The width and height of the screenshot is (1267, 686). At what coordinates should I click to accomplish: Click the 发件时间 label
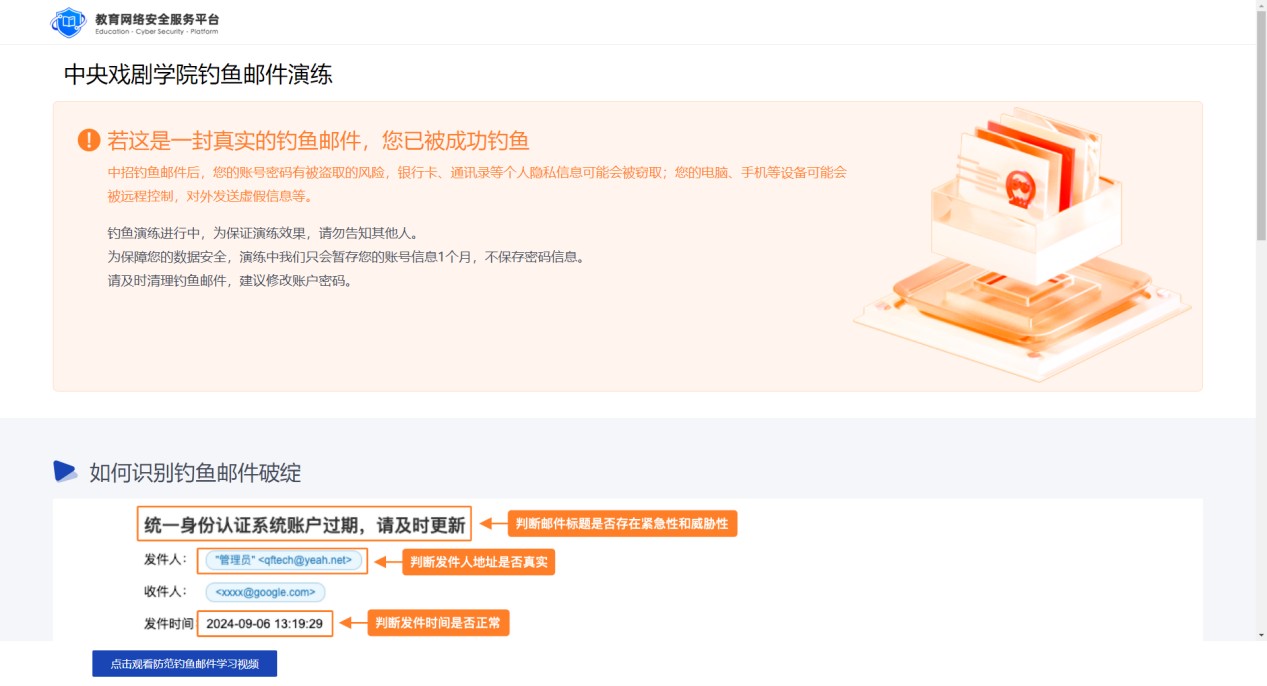point(168,624)
